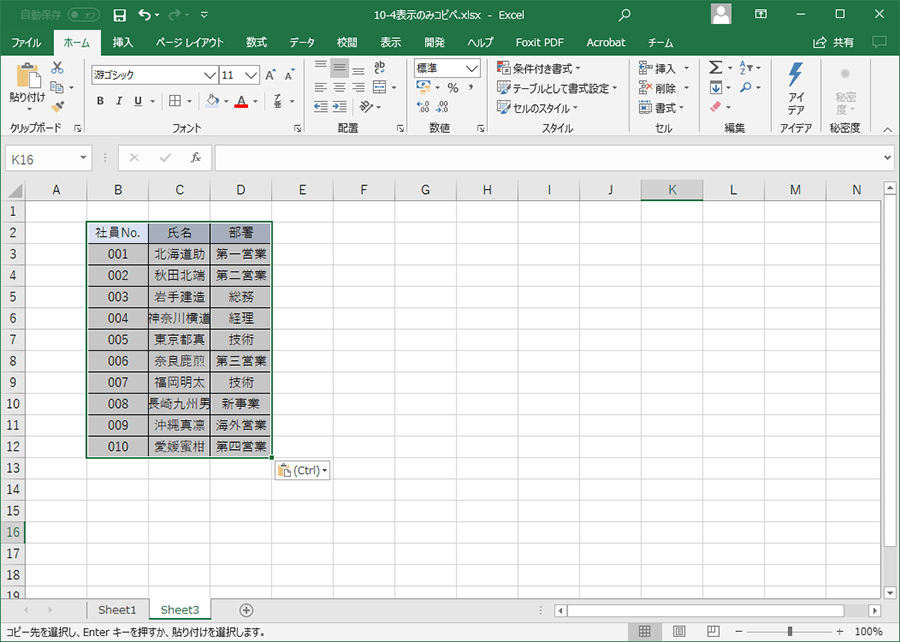
Task: Add a new sheet with plus button
Action: click(246, 610)
